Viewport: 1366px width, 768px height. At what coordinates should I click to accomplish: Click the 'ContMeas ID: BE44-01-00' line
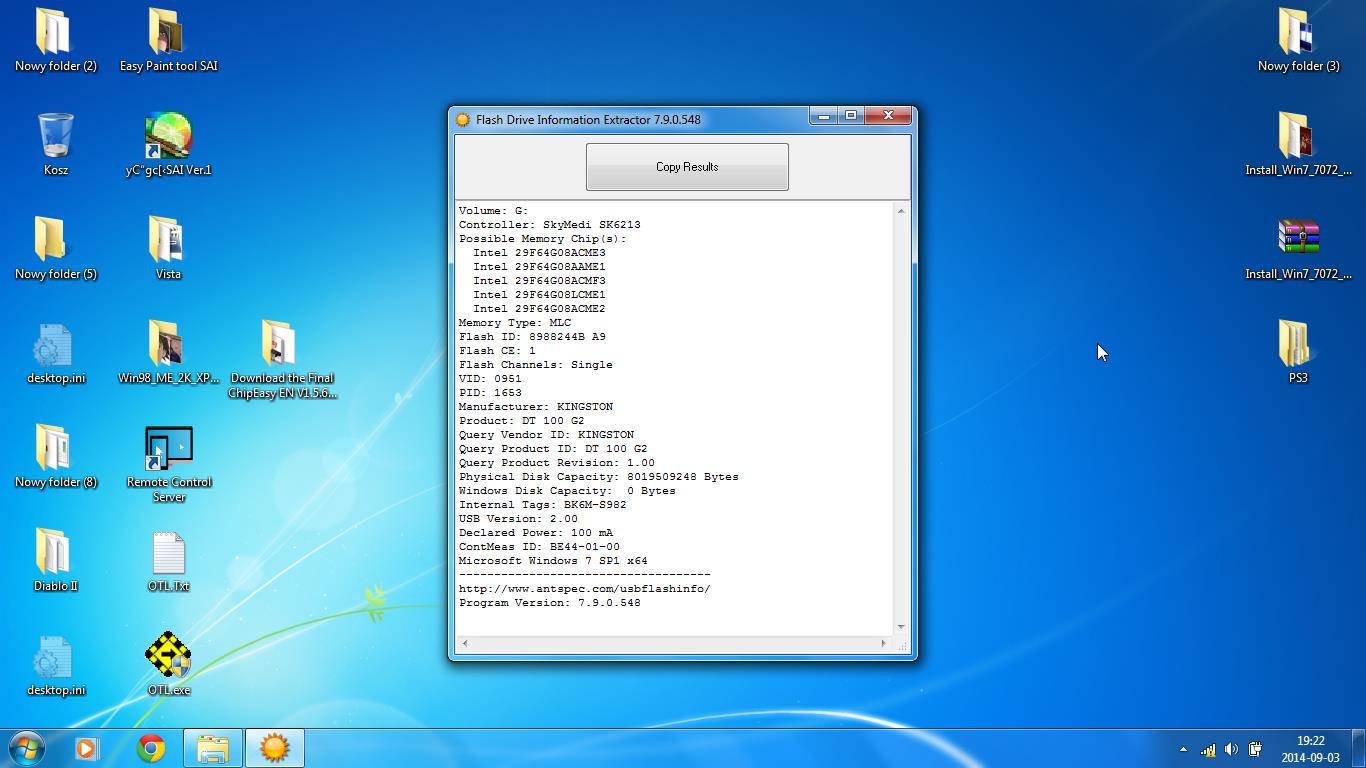click(x=539, y=547)
